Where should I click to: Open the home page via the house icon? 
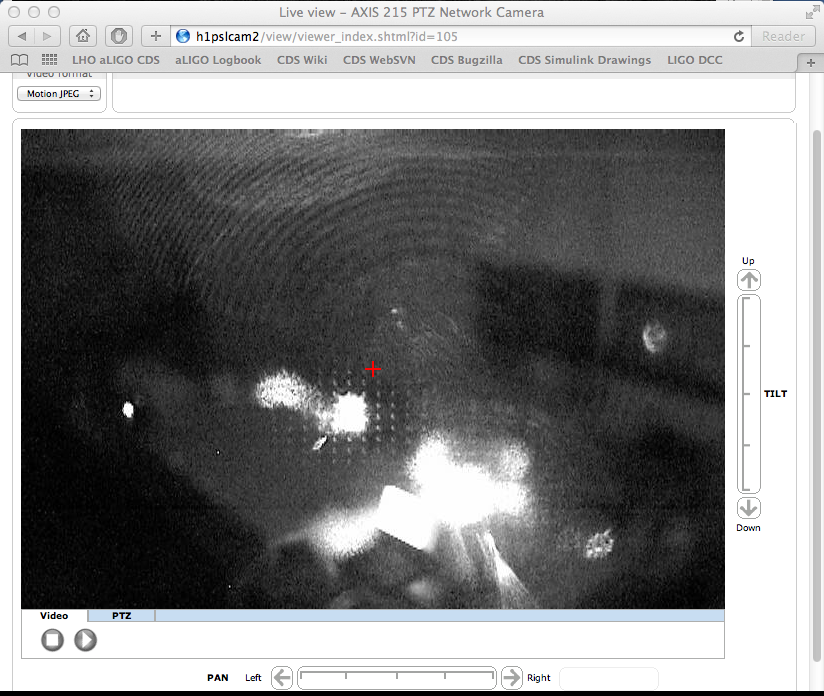(x=83, y=36)
